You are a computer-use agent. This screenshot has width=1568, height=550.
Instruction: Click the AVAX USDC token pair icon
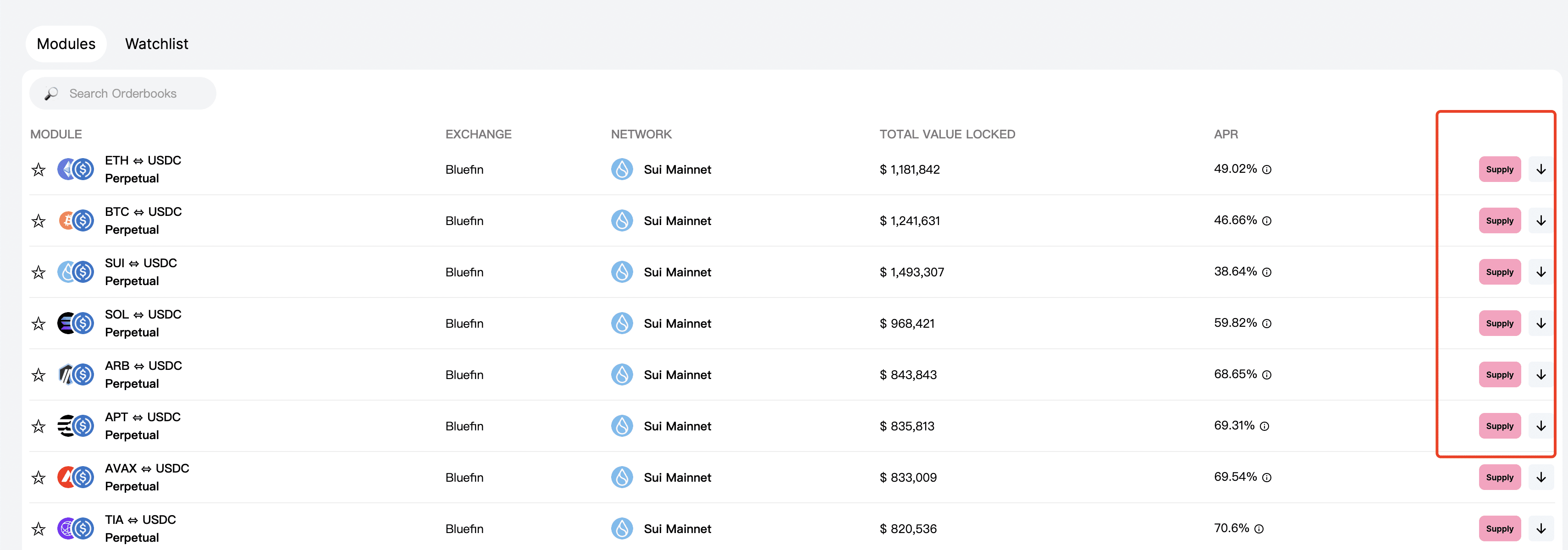tap(76, 478)
